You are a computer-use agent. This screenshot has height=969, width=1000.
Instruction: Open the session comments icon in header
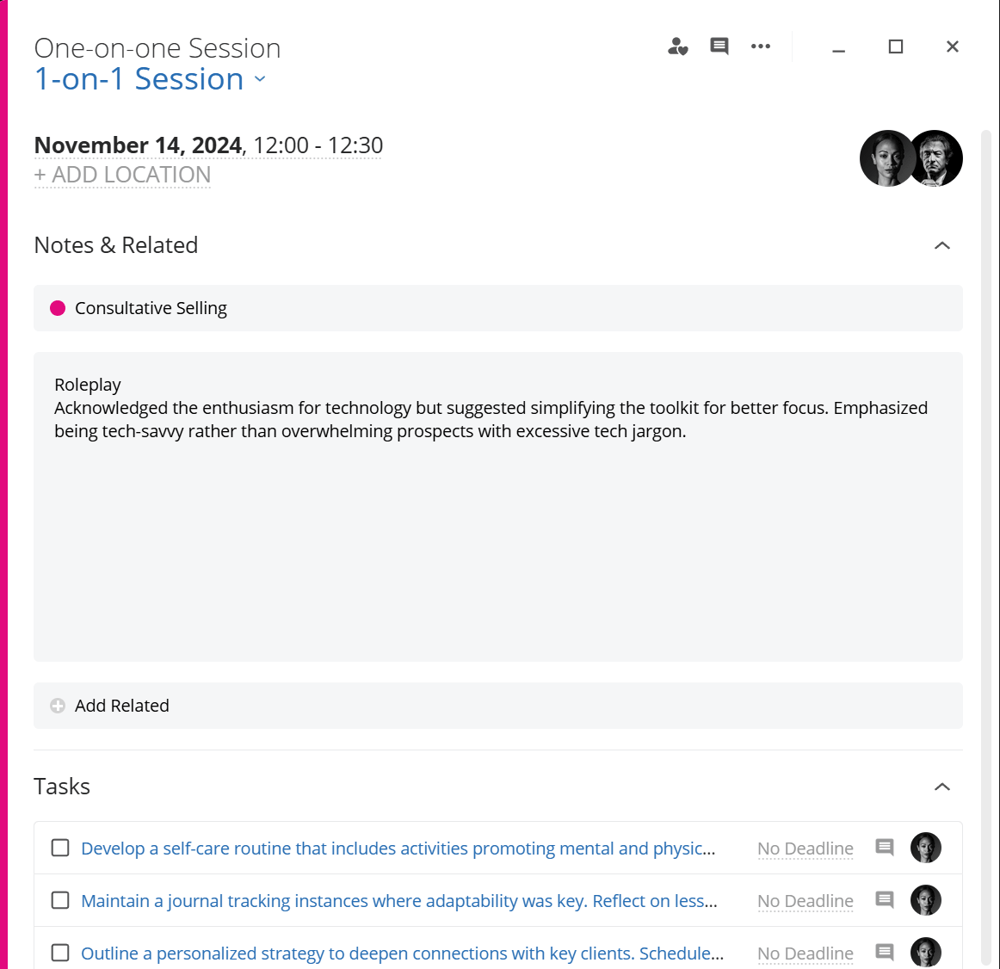[x=719, y=47]
